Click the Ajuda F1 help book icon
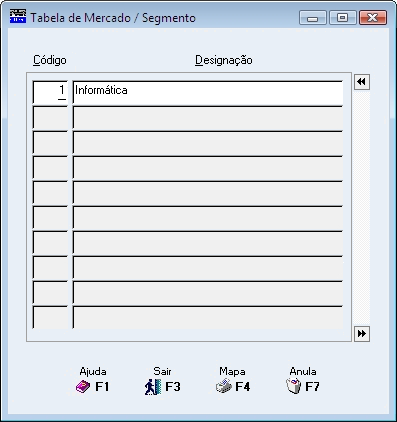397x422 pixels. (x=83, y=387)
